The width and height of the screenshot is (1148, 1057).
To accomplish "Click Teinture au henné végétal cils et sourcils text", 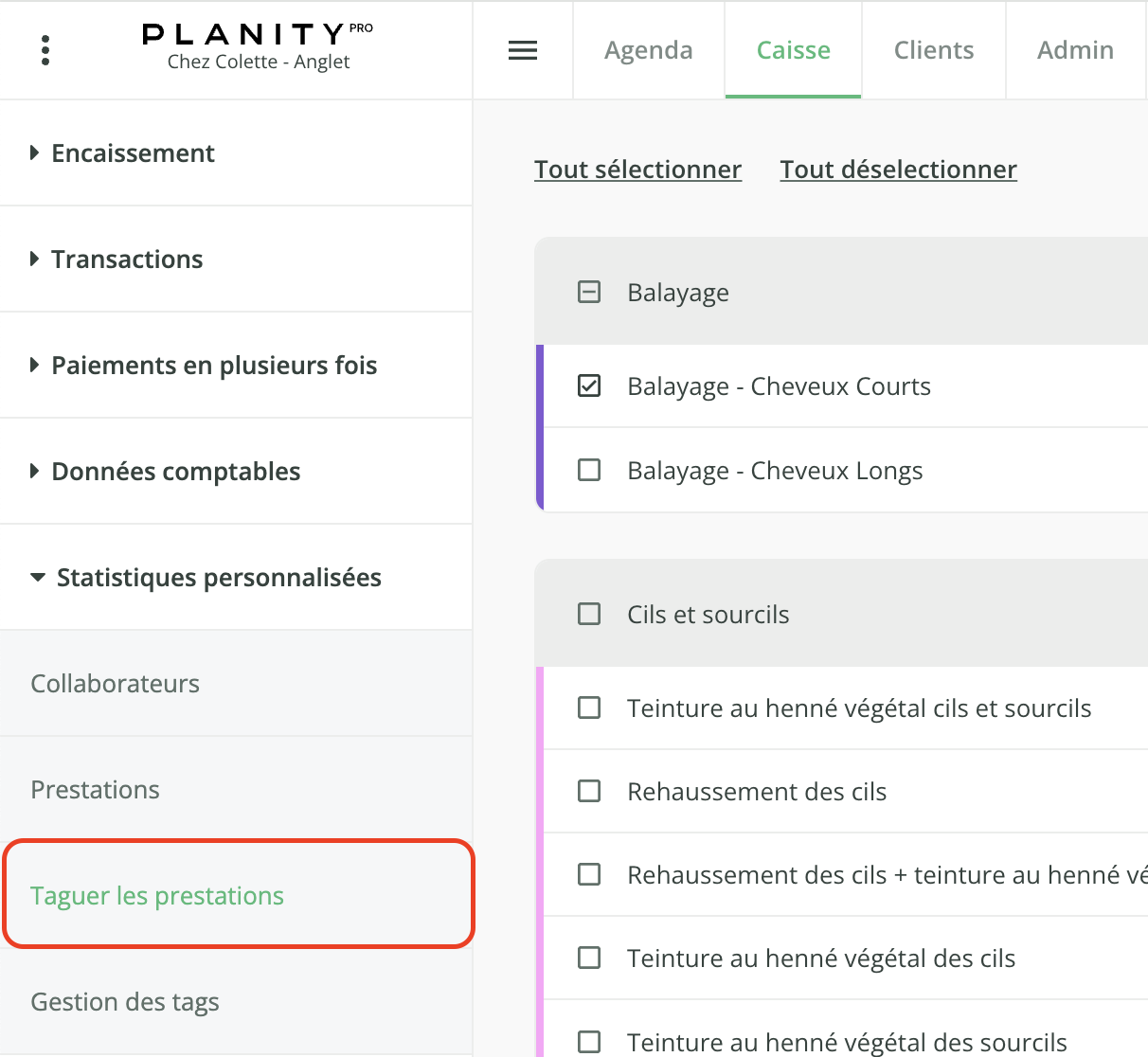I will pyautogui.click(x=859, y=708).
